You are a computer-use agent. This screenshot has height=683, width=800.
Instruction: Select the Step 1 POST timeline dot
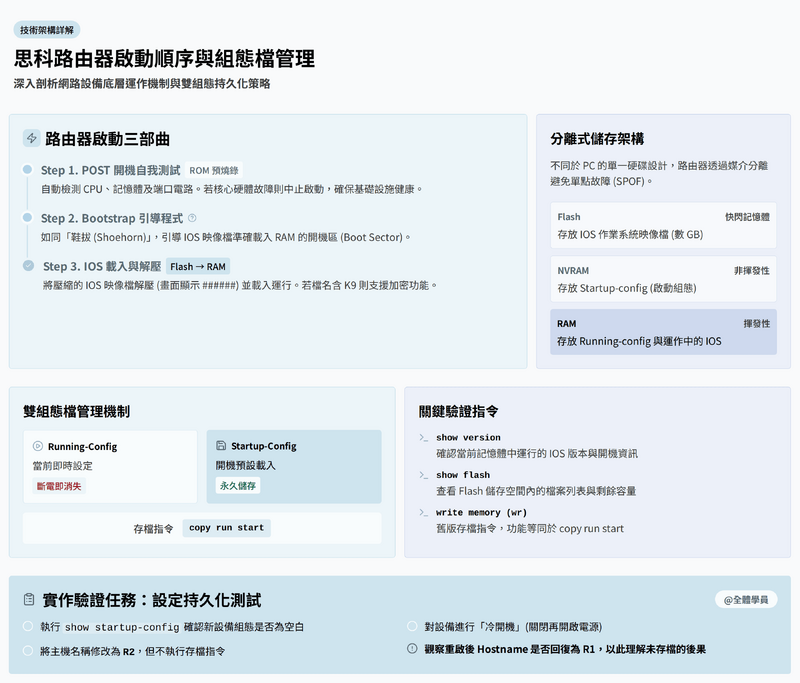pyautogui.click(x=28, y=170)
